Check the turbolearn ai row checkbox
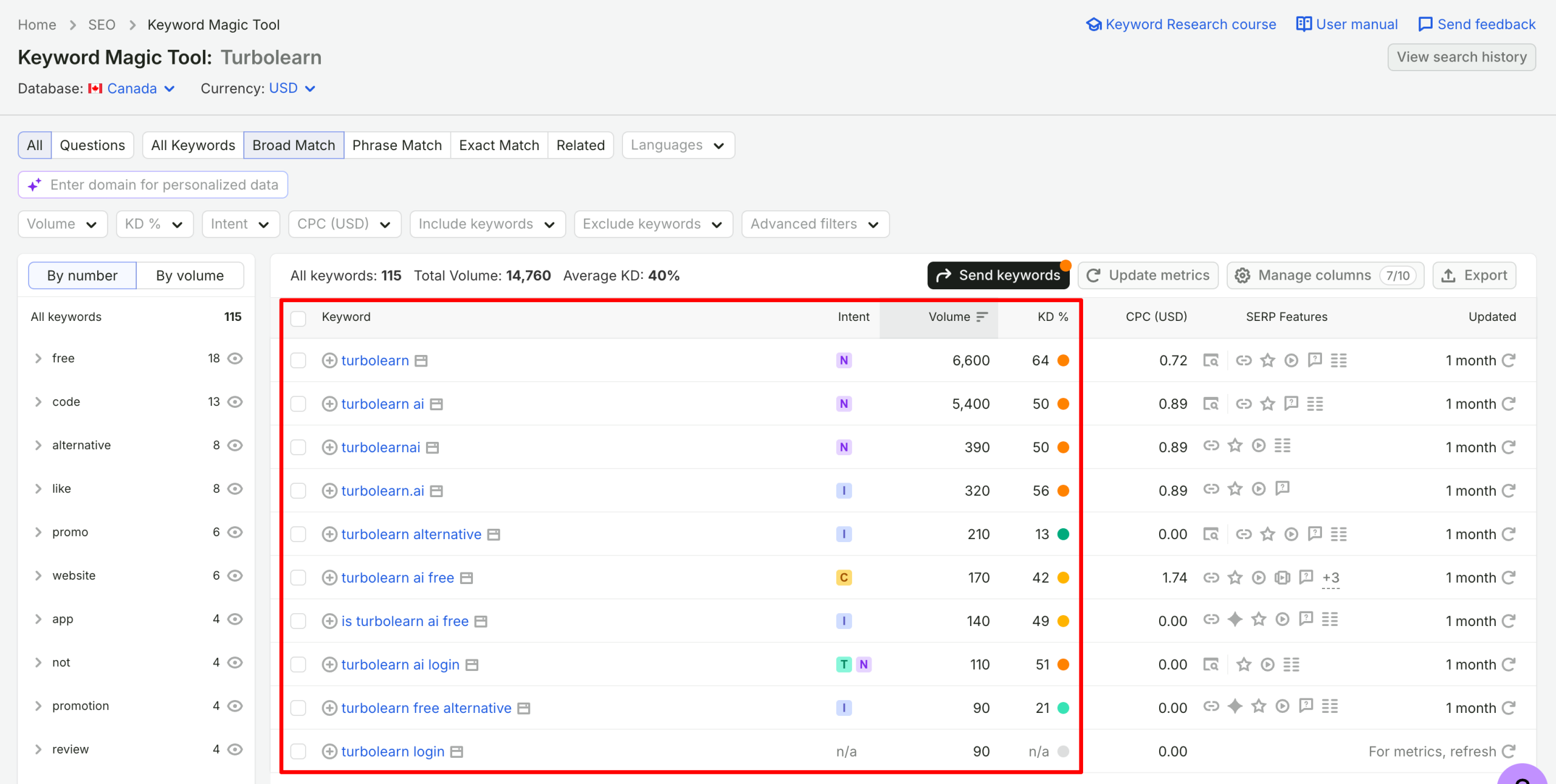The width and height of the screenshot is (1556, 784). 298,404
